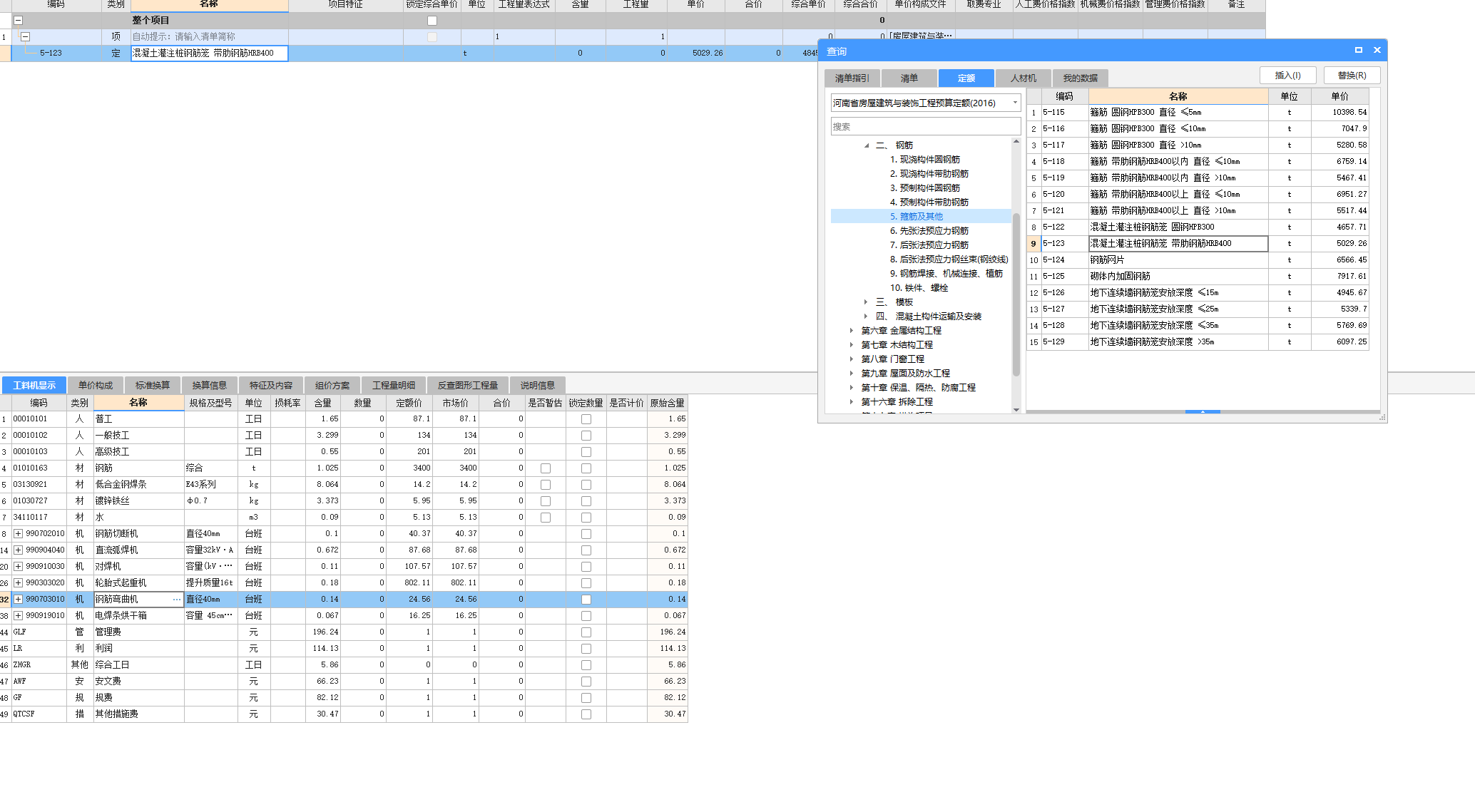Select quota row 5-124 钢筋网片

pos(1198,260)
